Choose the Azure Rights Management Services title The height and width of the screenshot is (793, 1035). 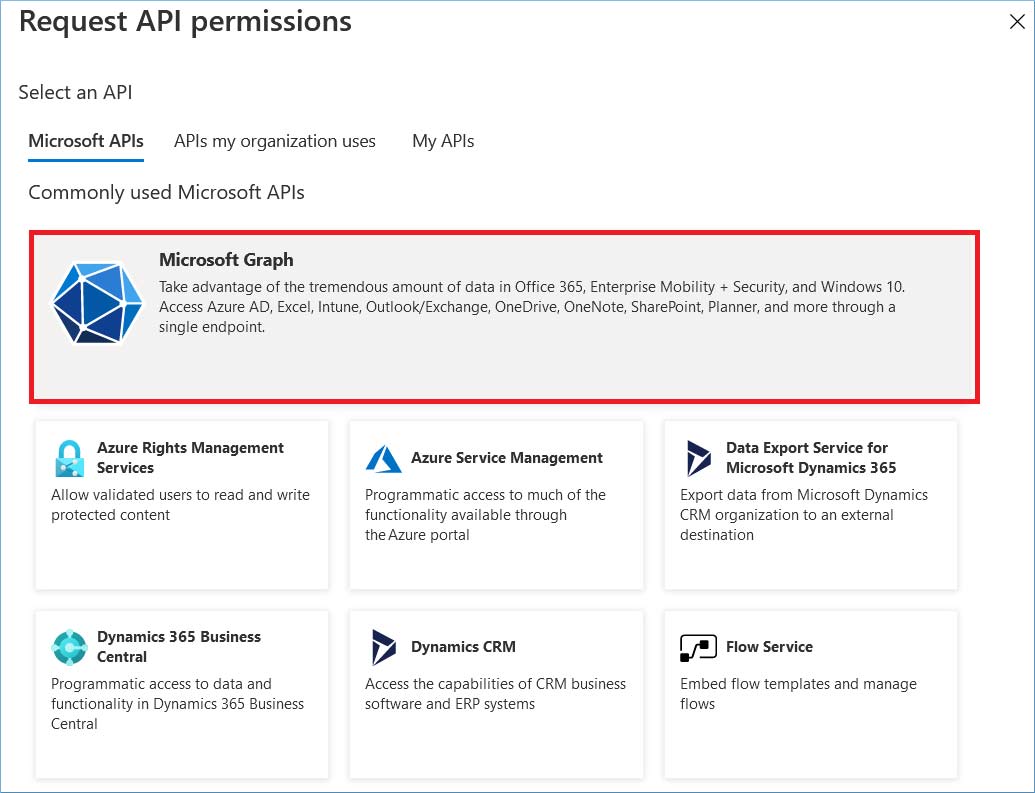(x=190, y=458)
